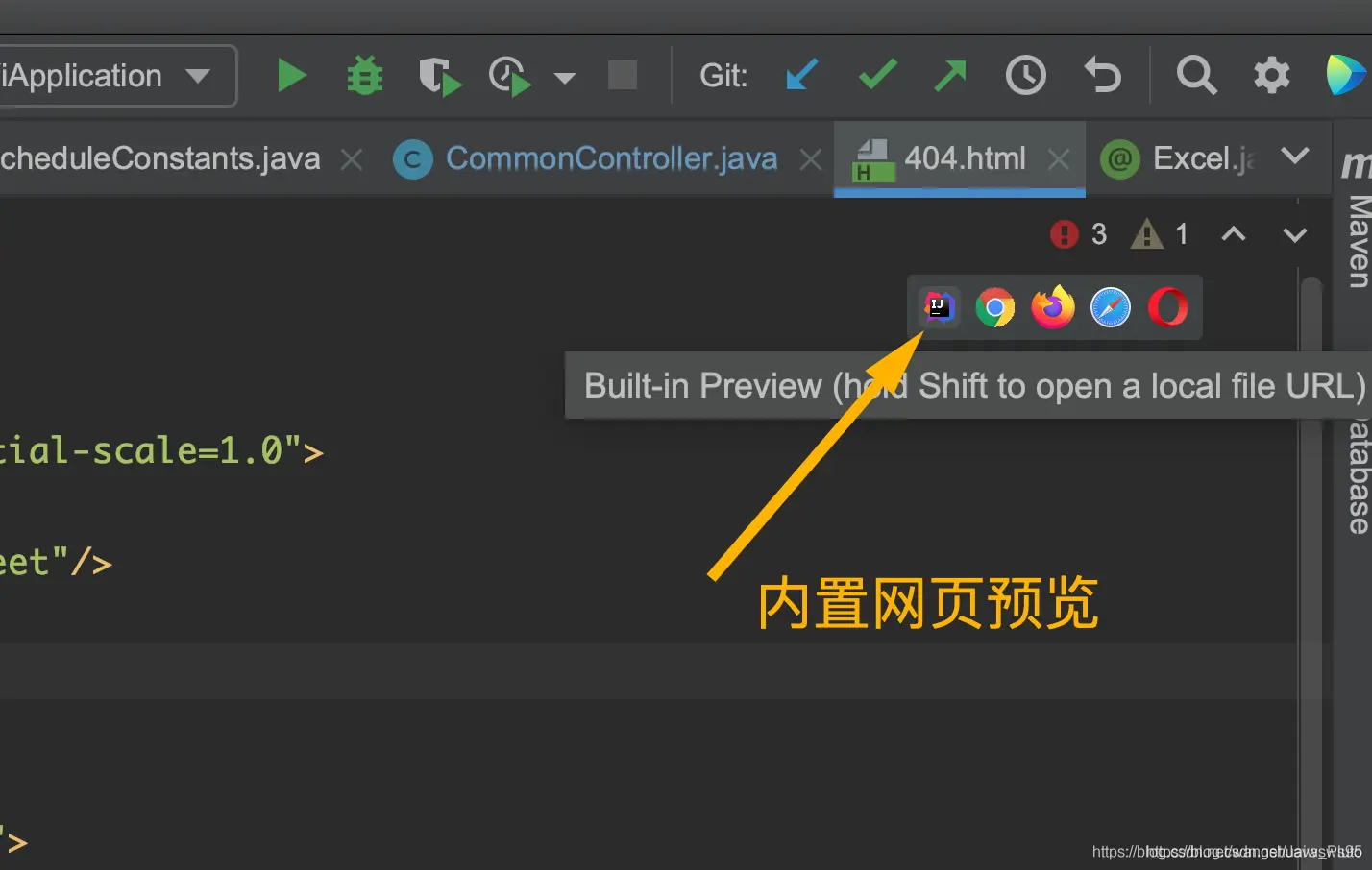This screenshot has width=1372, height=870.
Task: Open dropdown arrow next to profiler icon
Action: (565, 78)
